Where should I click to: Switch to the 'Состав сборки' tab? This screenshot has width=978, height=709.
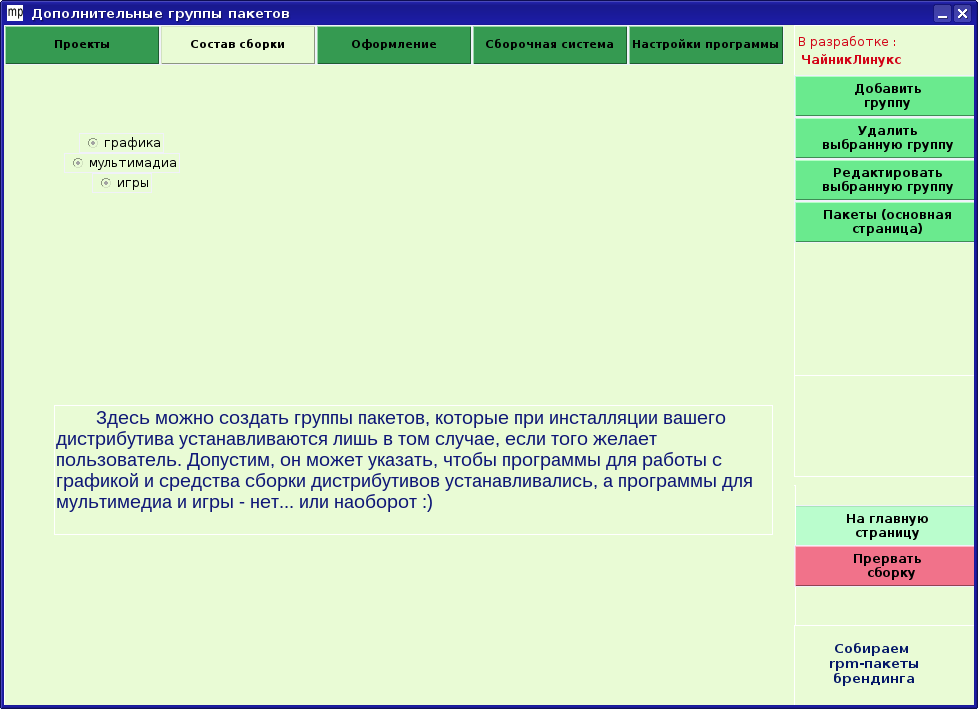[238, 45]
